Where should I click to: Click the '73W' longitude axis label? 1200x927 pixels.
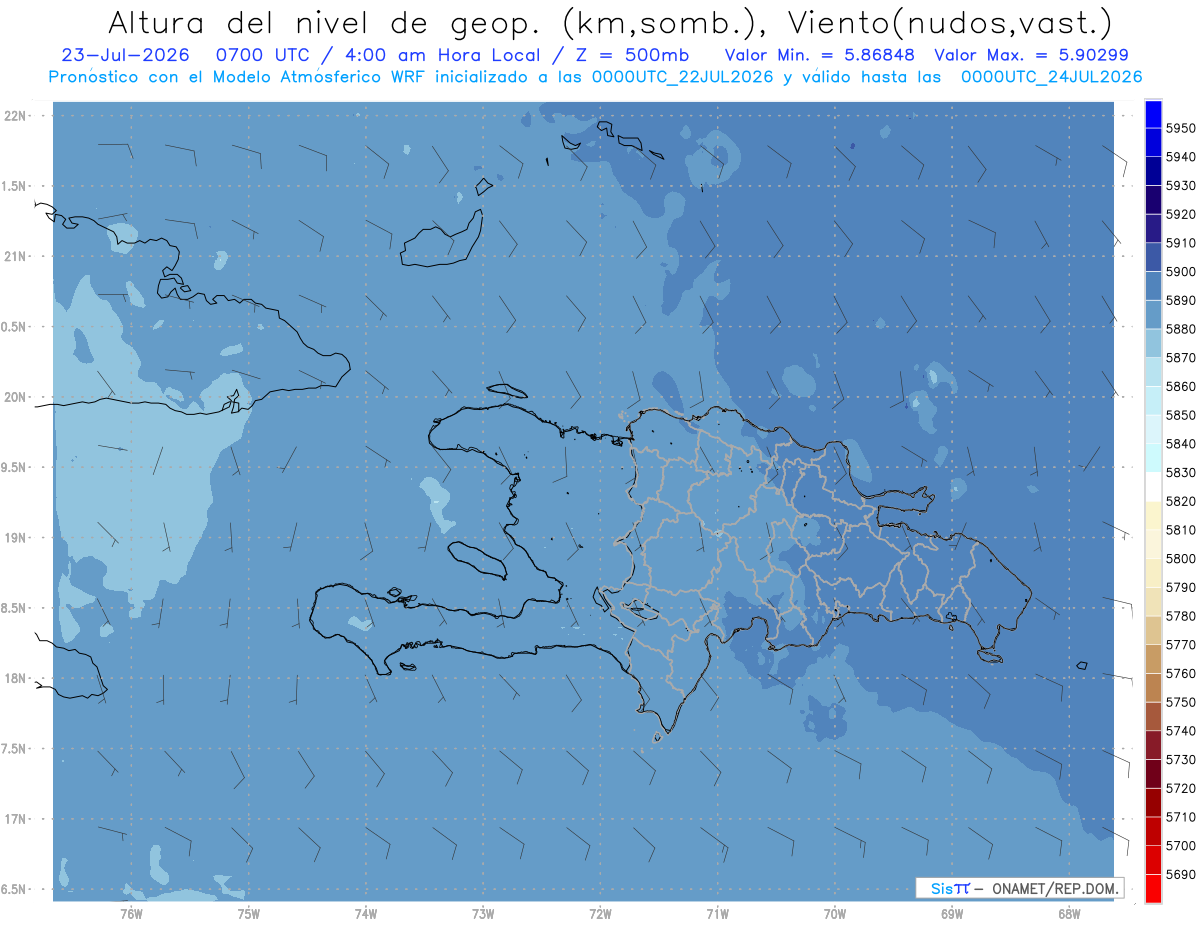coord(483,913)
